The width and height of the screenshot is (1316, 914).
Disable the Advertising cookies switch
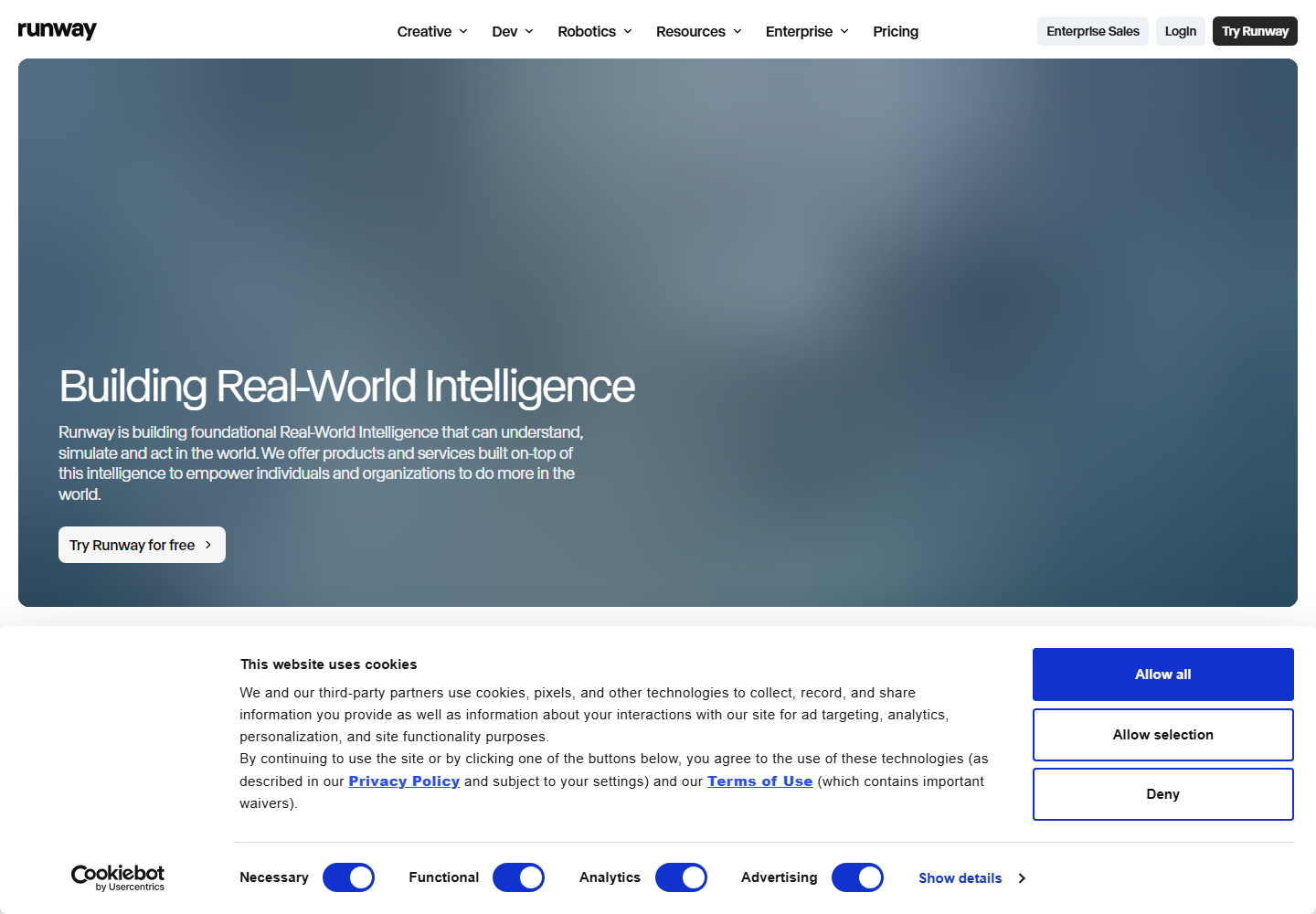(x=857, y=877)
